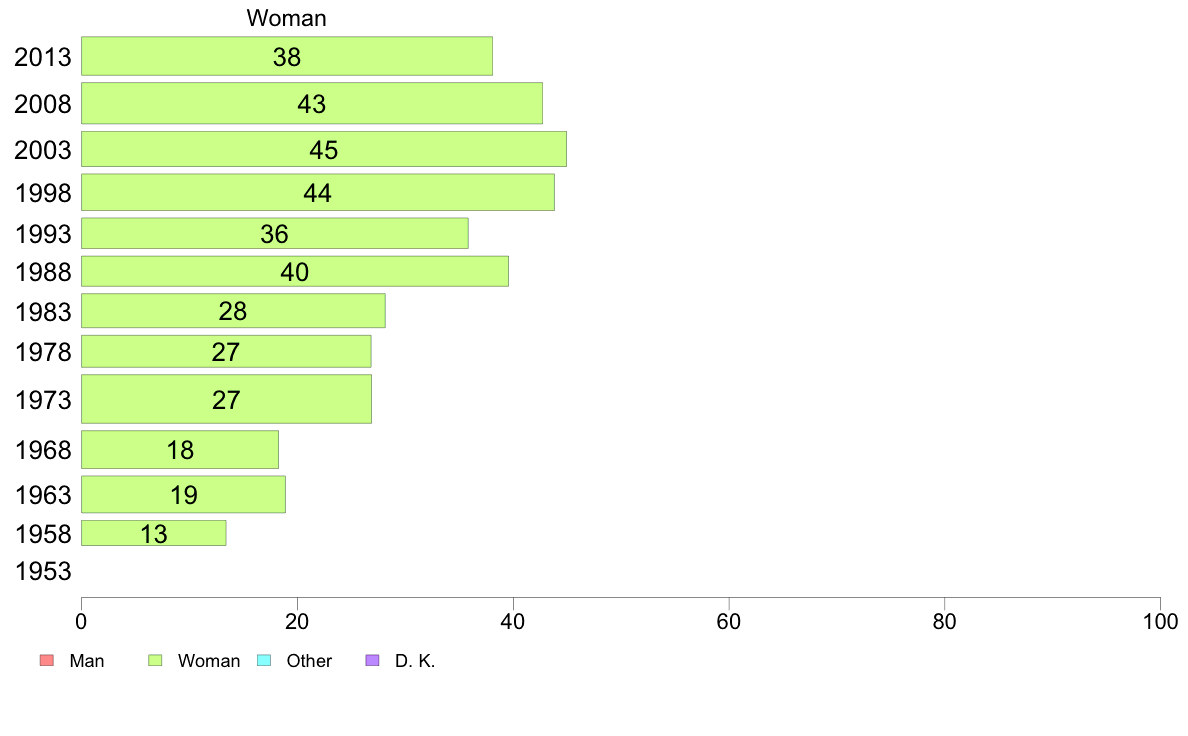Click the 1953 year axis label

coord(43,571)
